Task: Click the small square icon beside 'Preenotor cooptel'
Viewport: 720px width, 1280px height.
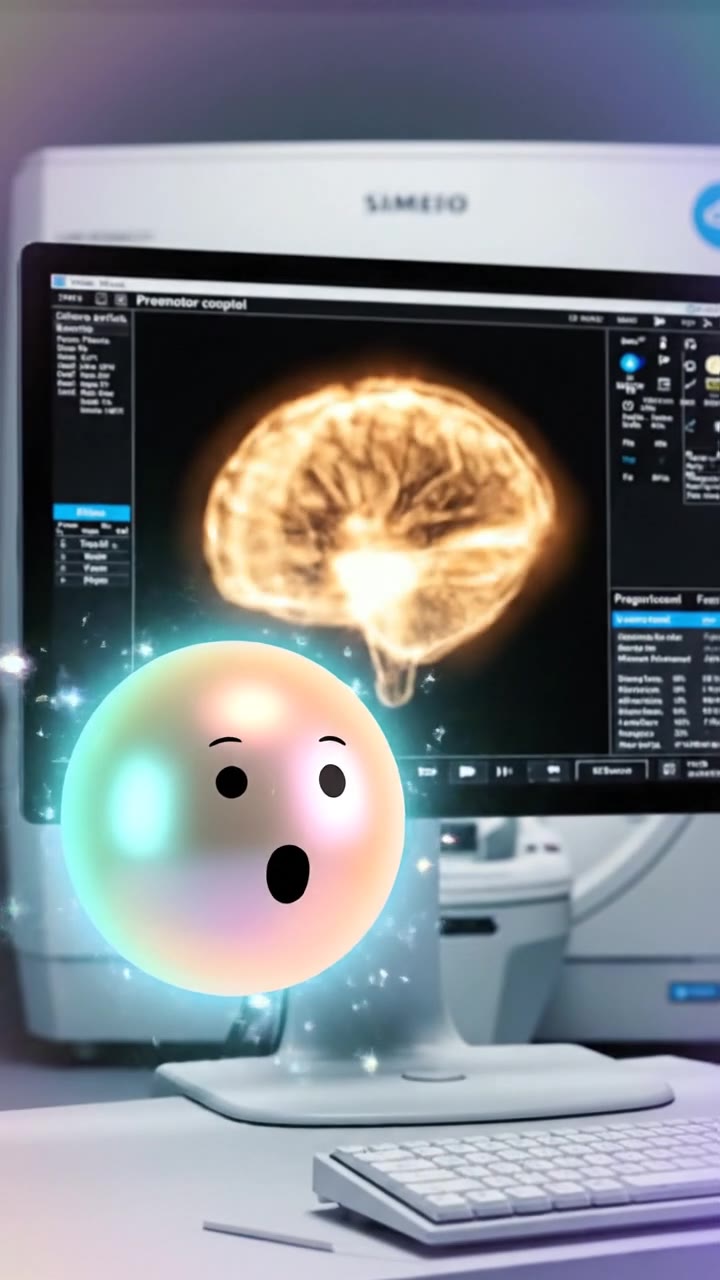Action: [x=121, y=299]
